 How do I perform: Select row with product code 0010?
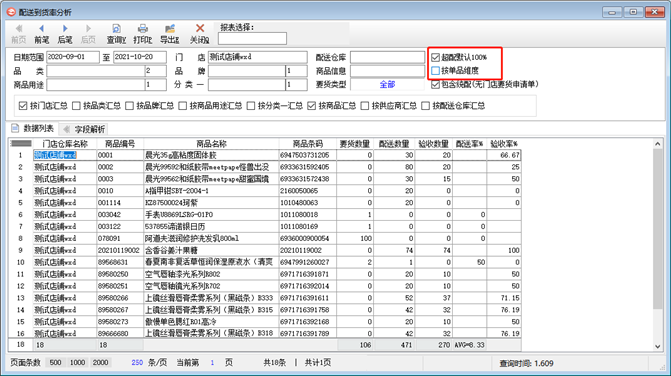(264, 191)
